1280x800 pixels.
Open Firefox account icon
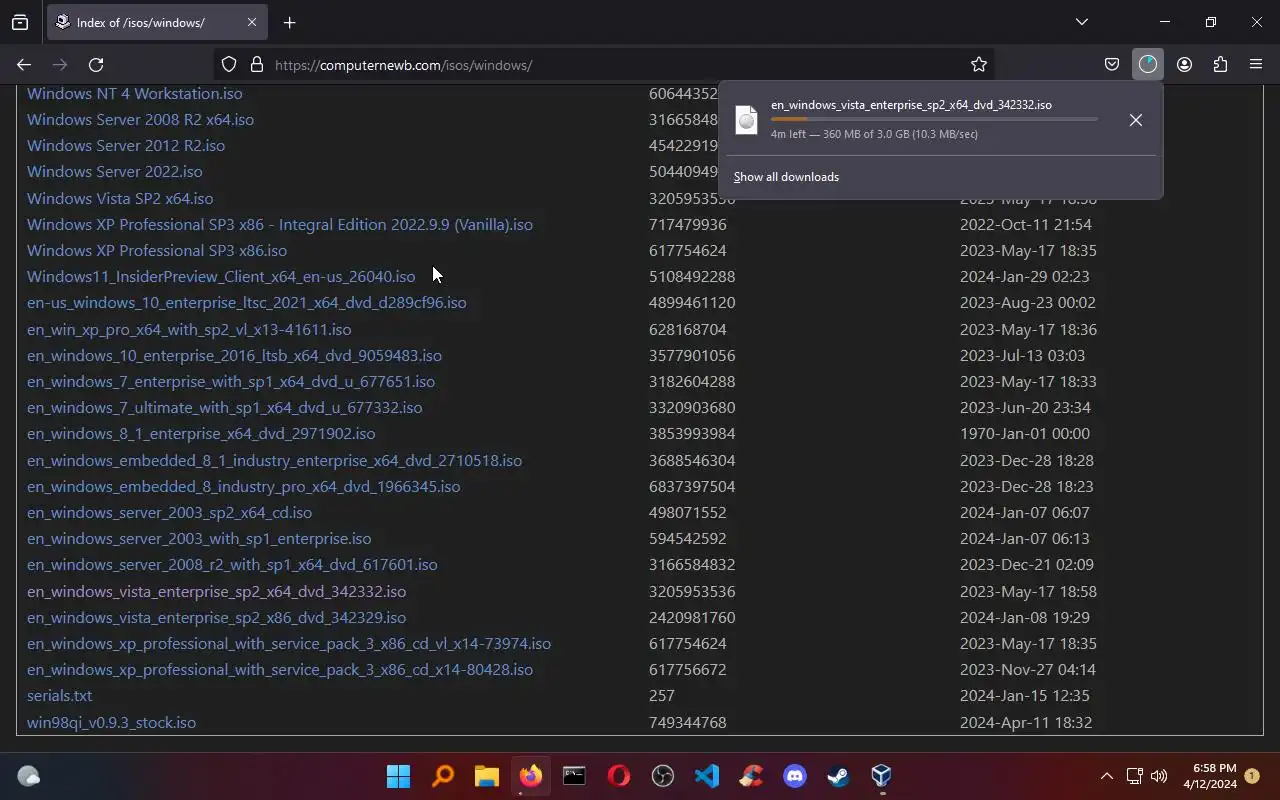[x=1184, y=65]
